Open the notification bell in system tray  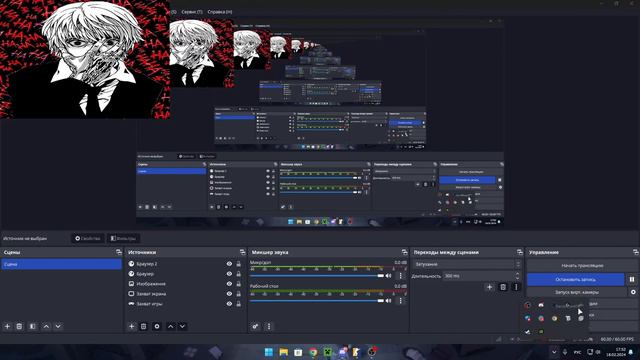631,352
